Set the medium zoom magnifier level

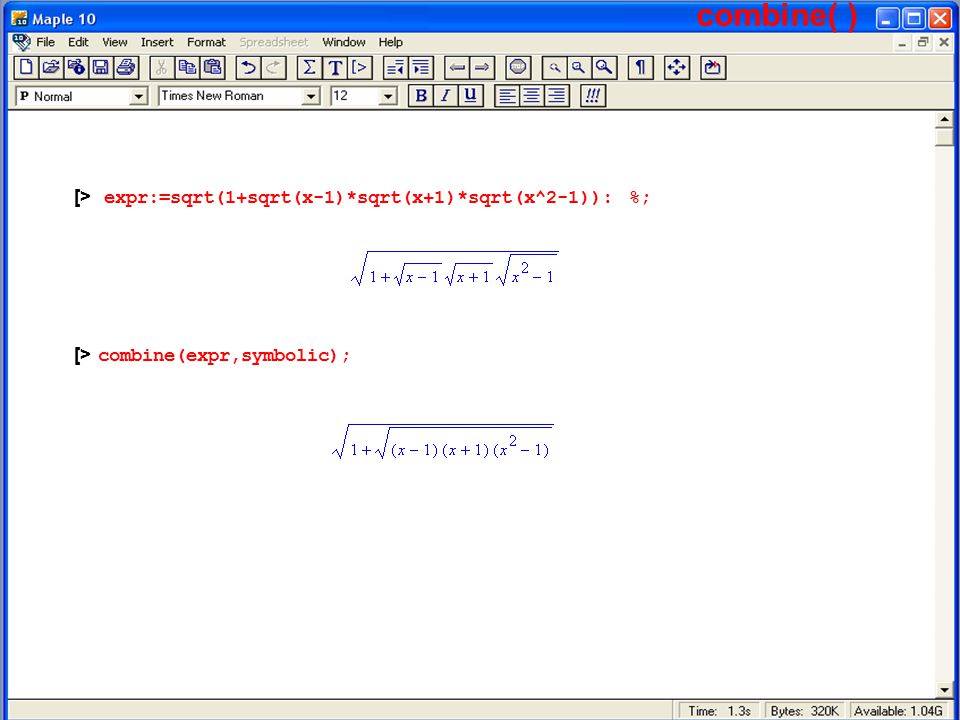pyautogui.click(x=579, y=67)
